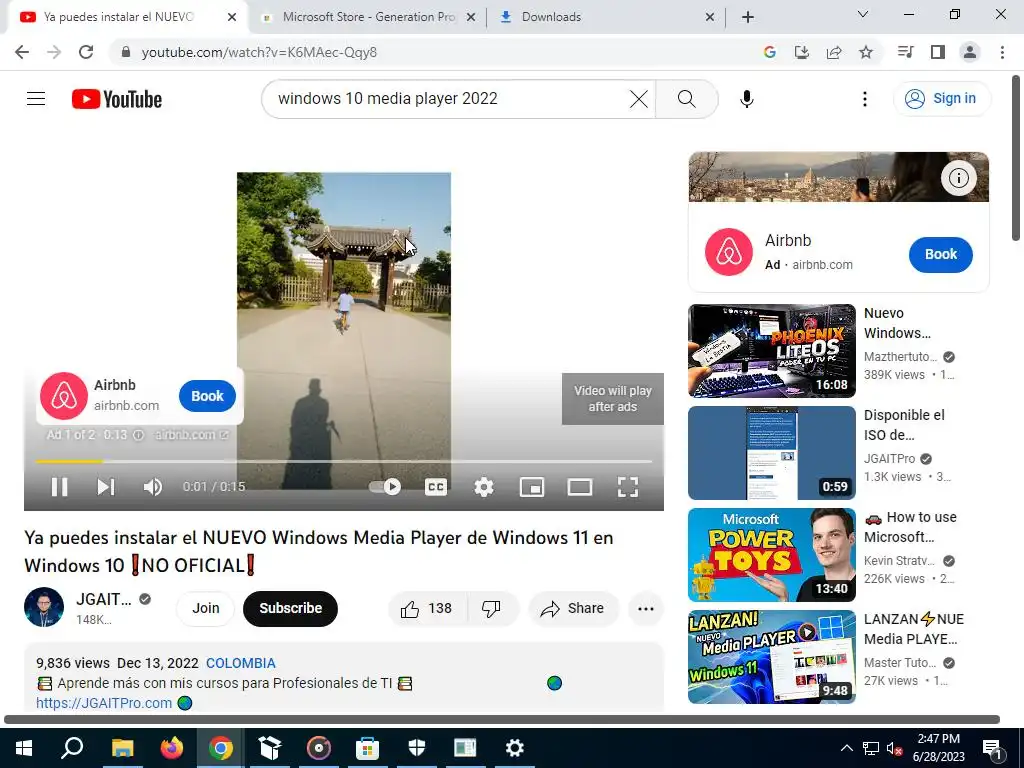Bookmark this page with the star
The height and width of the screenshot is (768, 1024).
866,52
